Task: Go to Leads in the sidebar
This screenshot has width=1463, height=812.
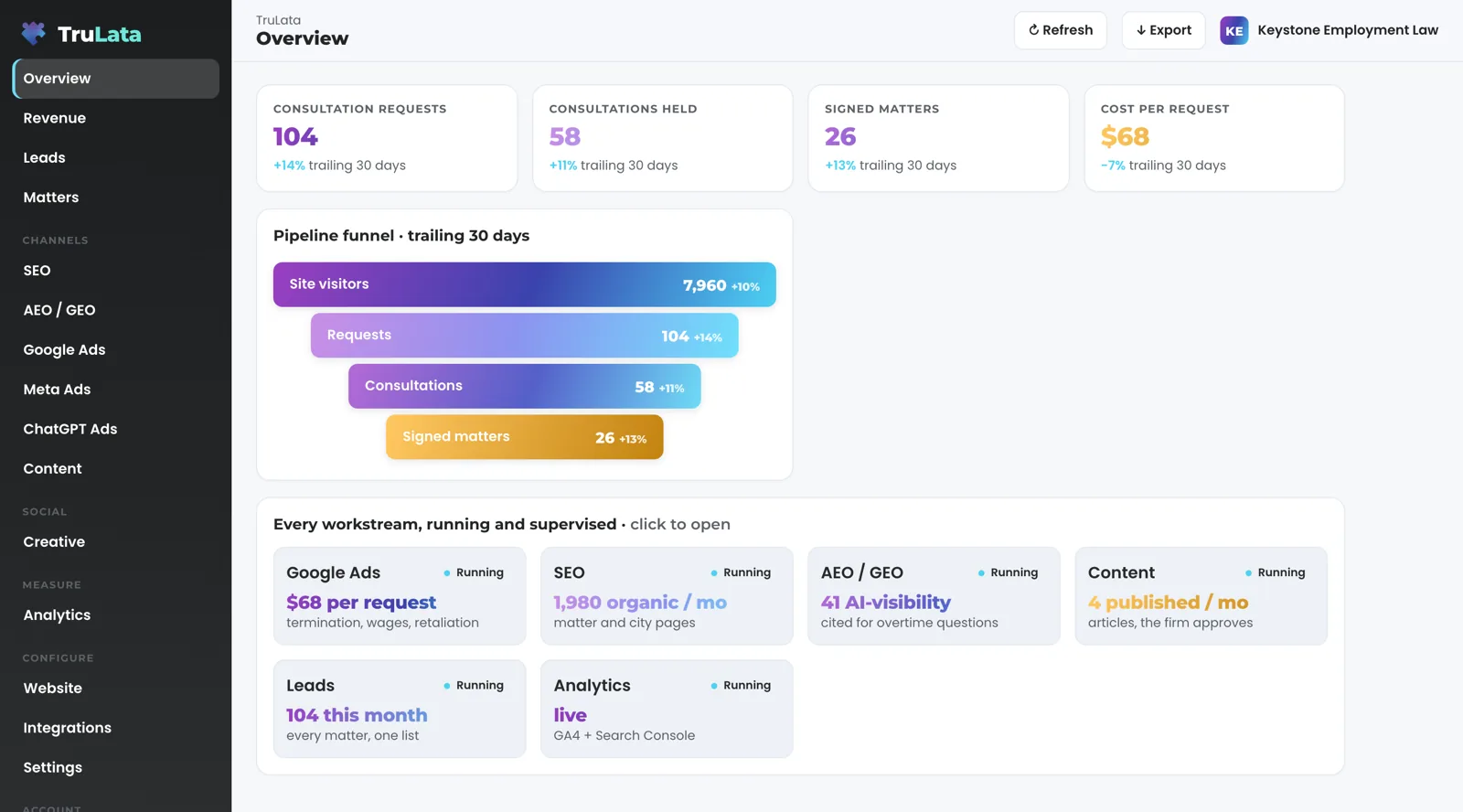Action: click(116, 157)
